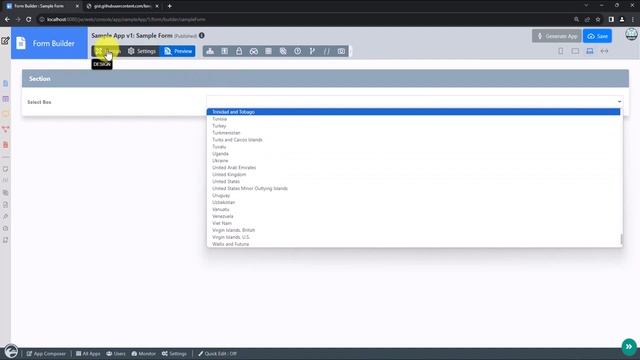Open Users in bottom bar
This screenshot has width=640, height=360.
click(116, 353)
